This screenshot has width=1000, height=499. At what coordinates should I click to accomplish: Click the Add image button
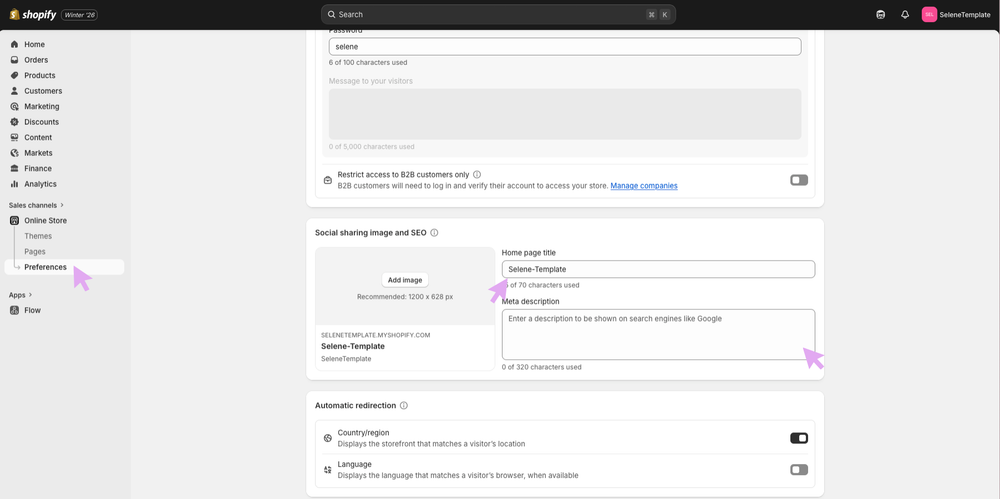point(405,280)
